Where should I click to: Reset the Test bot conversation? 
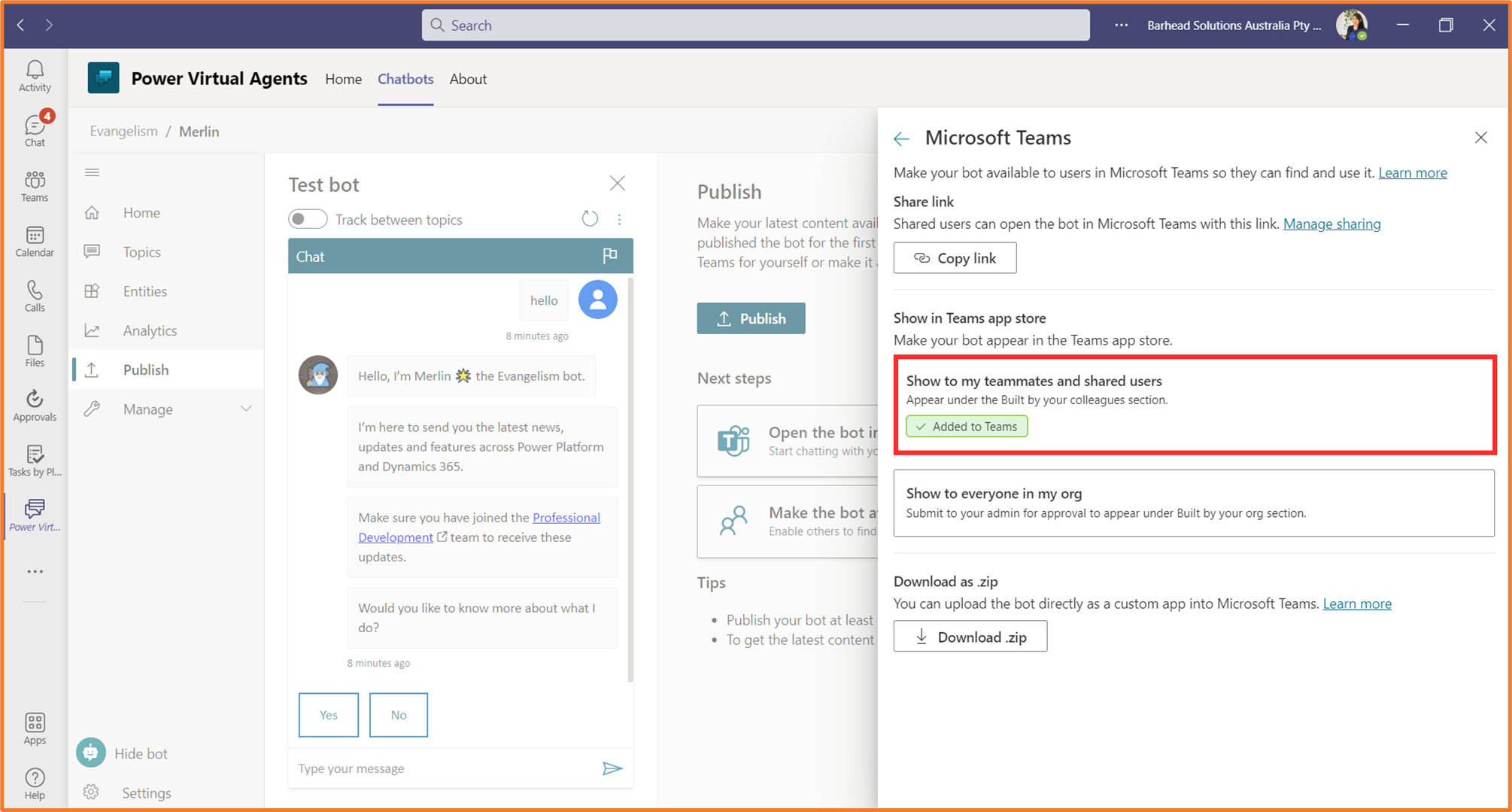[x=590, y=218]
